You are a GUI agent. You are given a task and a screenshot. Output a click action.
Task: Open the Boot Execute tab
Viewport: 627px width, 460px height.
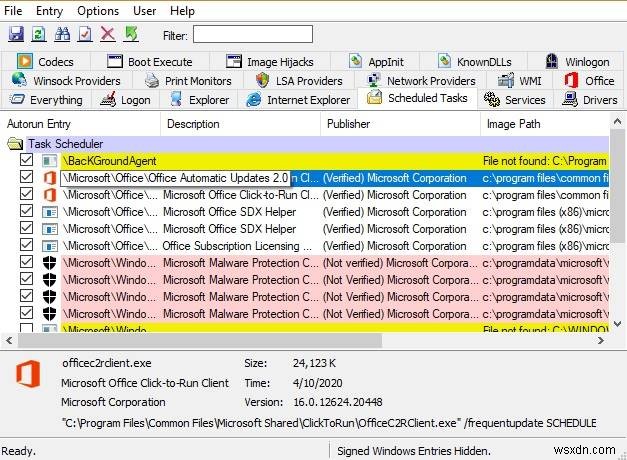click(x=150, y=62)
